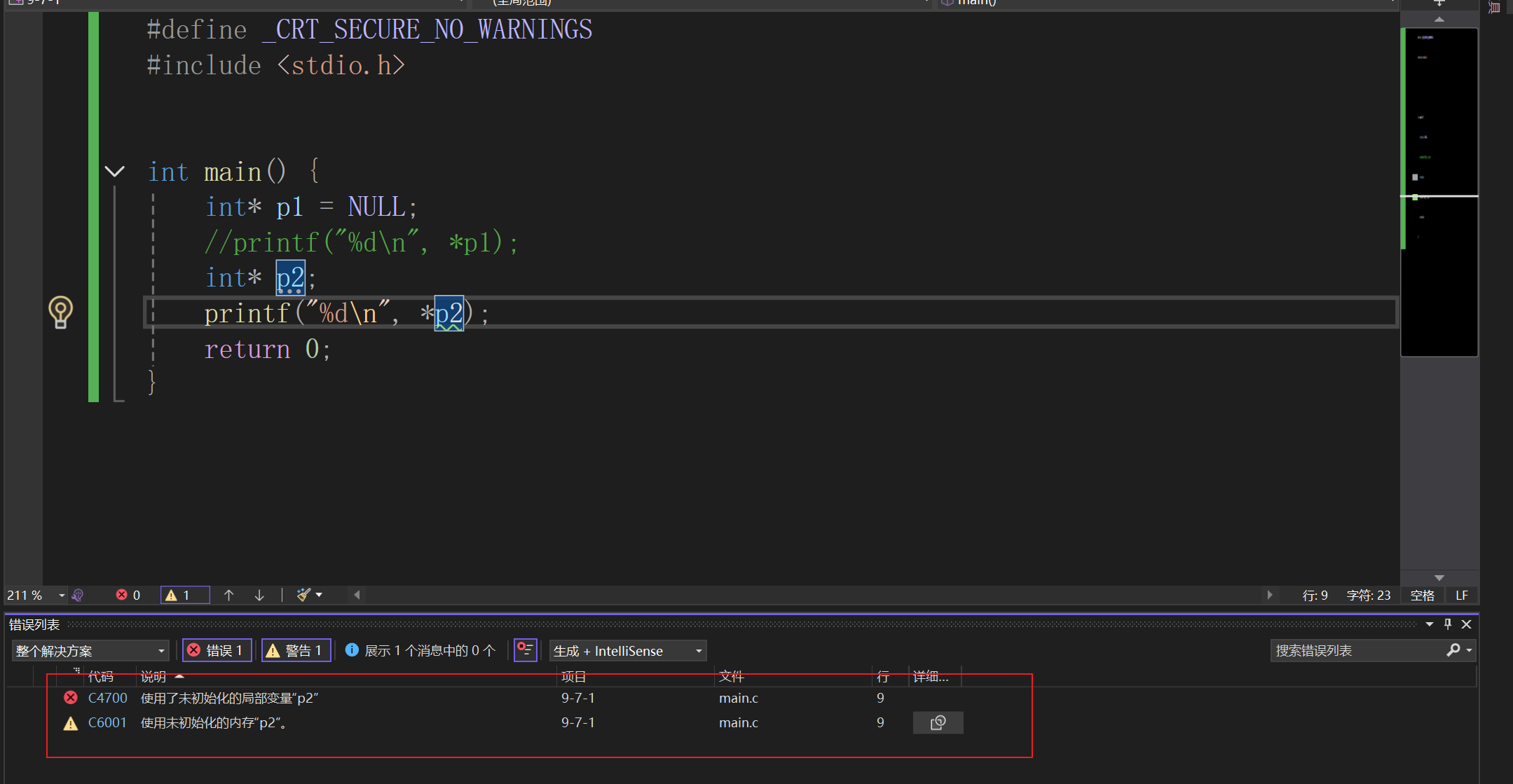This screenshot has width=1513, height=784.
Task: Click the IntelliSense health indicator icon
Action: coord(78,595)
